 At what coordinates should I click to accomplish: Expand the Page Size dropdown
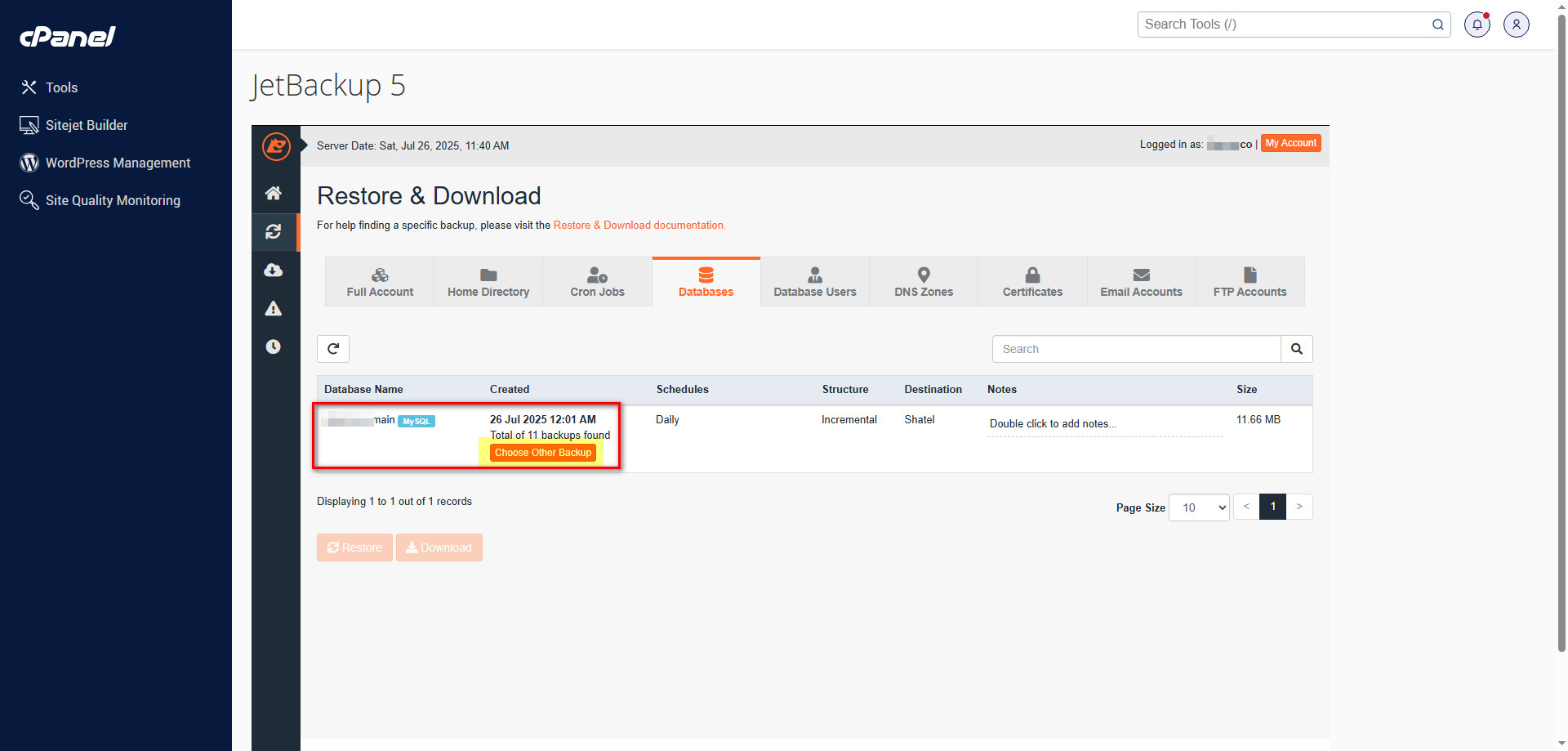pos(1199,507)
